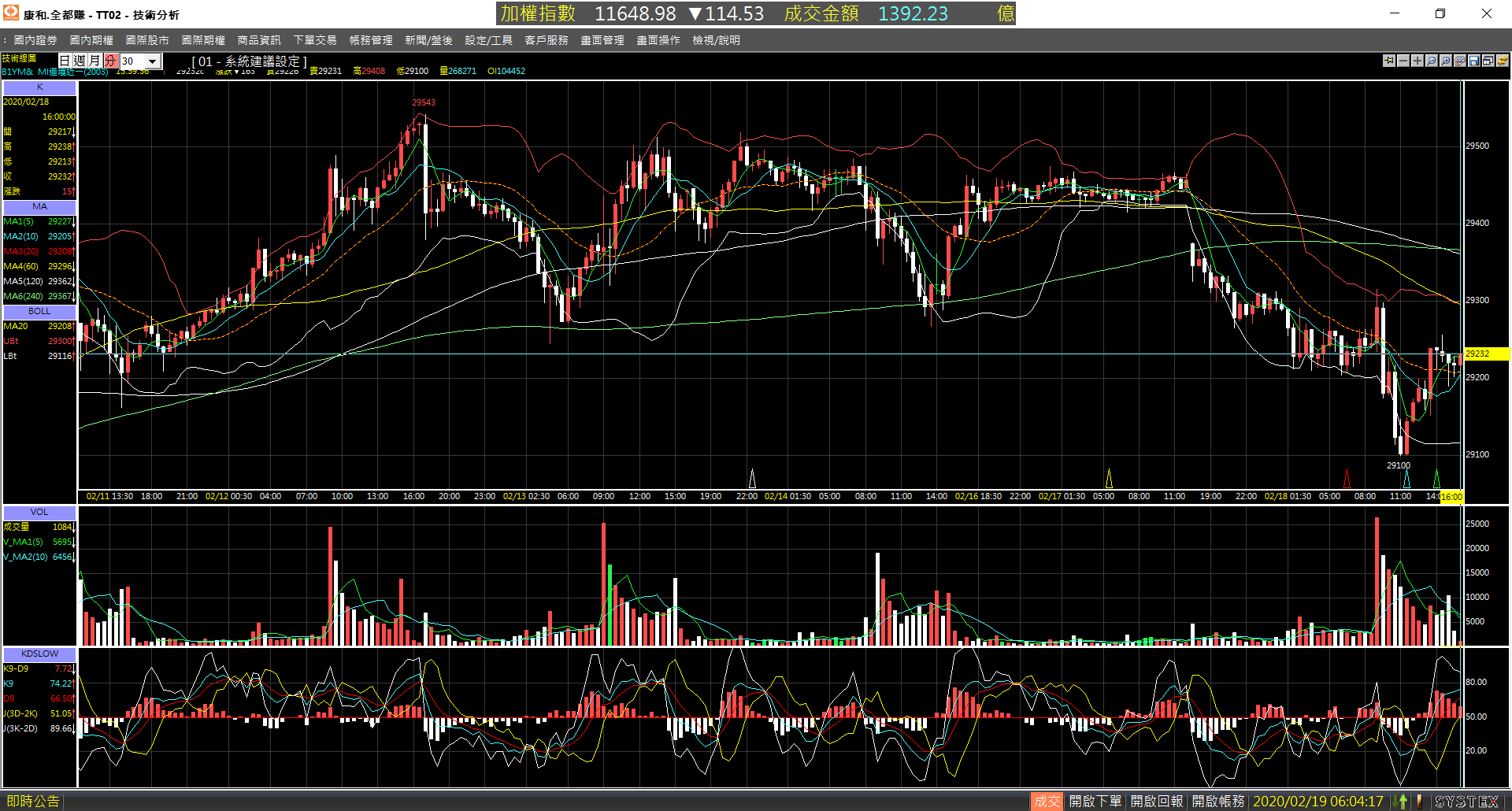This screenshot has height=811, width=1512.
Task: Click the orange swap arrows icon
Action: 1503,61
